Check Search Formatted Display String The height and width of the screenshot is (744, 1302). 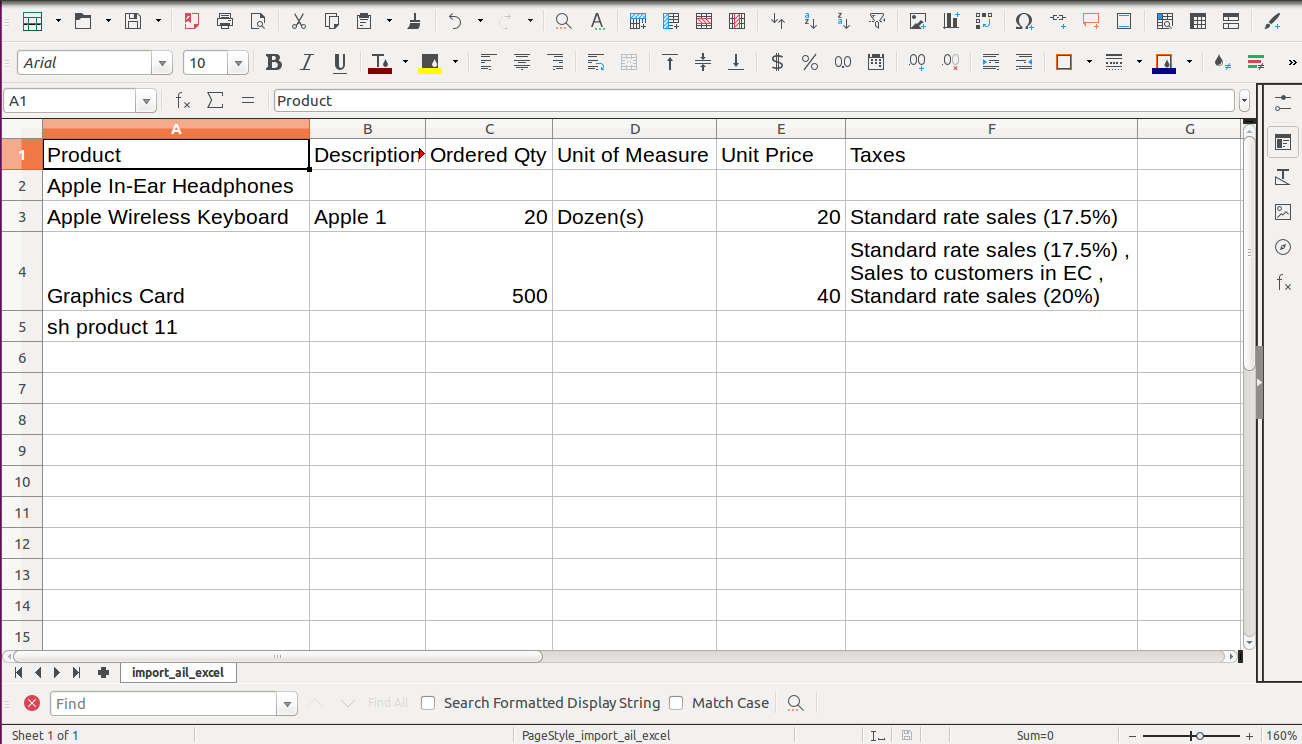428,703
